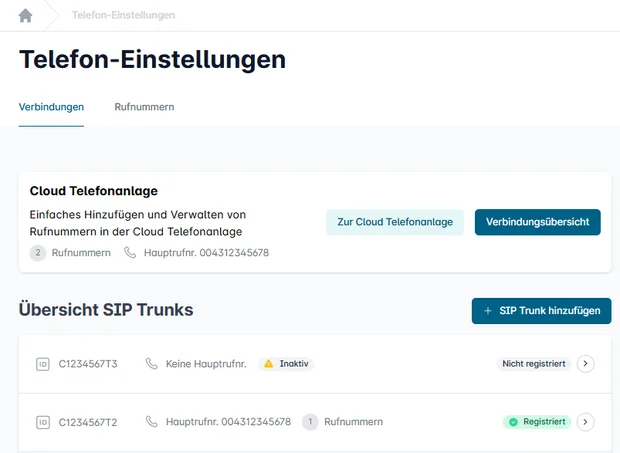
Task: Click the 1 Rufnummern badge in T2 row
Action: tap(310, 422)
